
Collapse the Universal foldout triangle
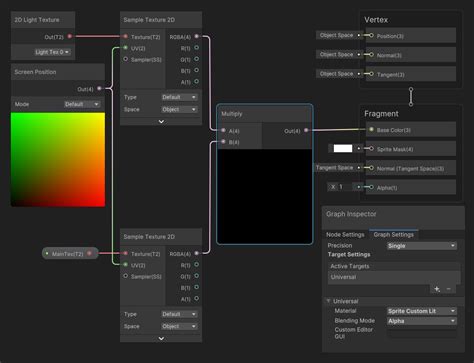click(x=328, y=301)
